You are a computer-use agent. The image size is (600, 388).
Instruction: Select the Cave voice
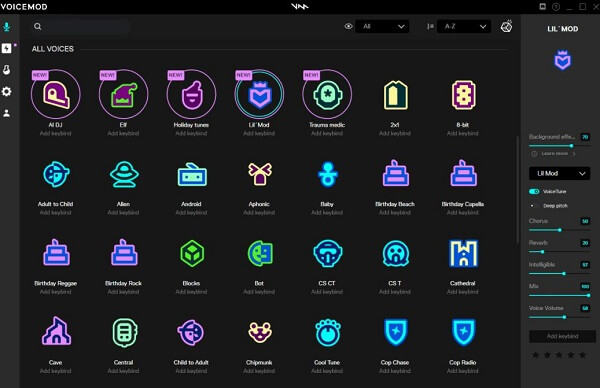pos(56,331)
